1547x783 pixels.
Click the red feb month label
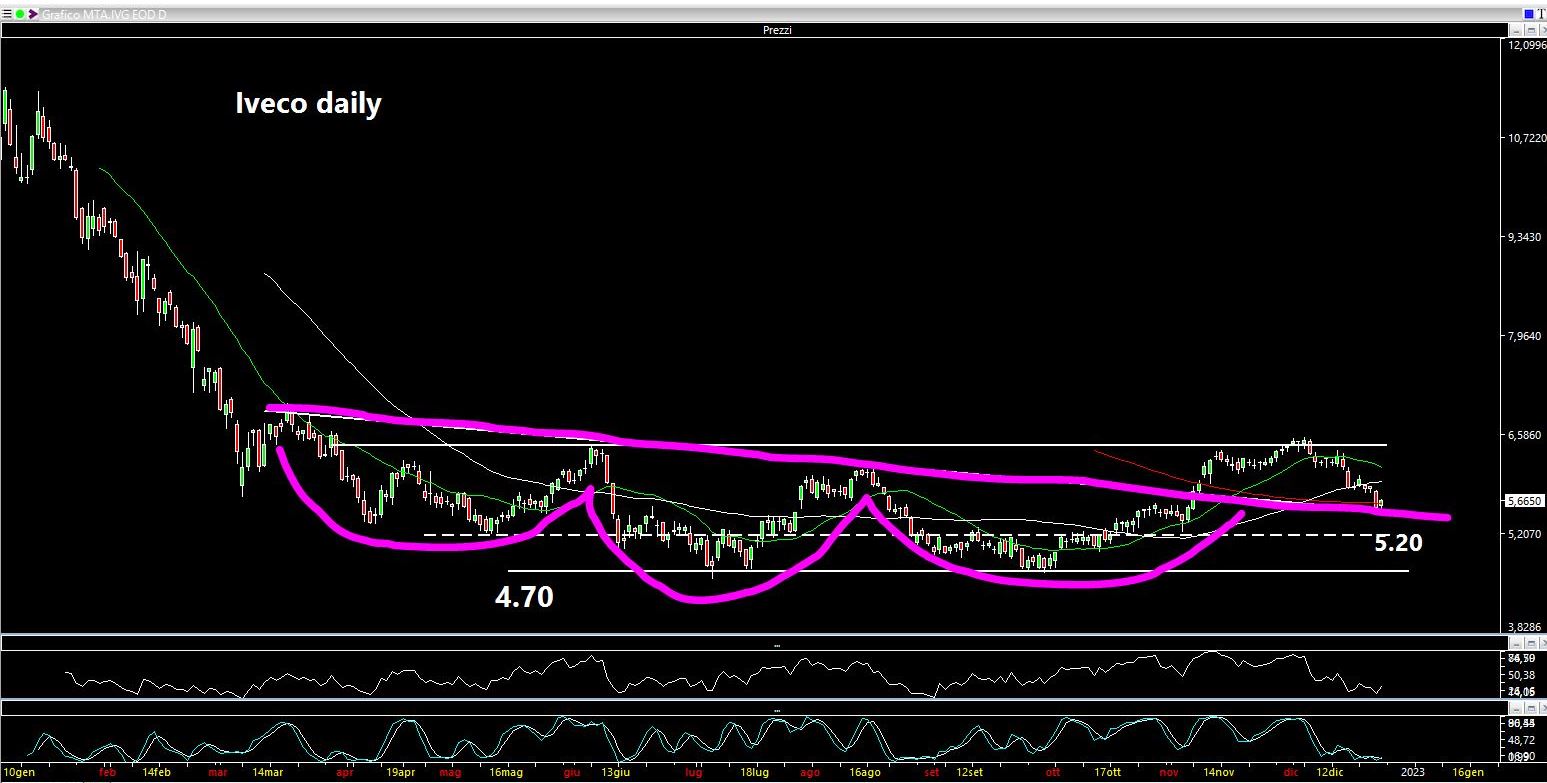point(108,773)
